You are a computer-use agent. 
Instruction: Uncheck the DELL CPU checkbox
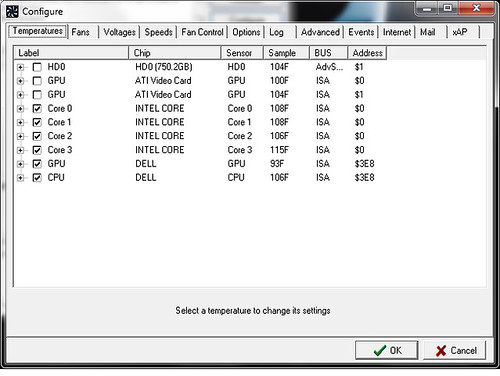[37, 178]
